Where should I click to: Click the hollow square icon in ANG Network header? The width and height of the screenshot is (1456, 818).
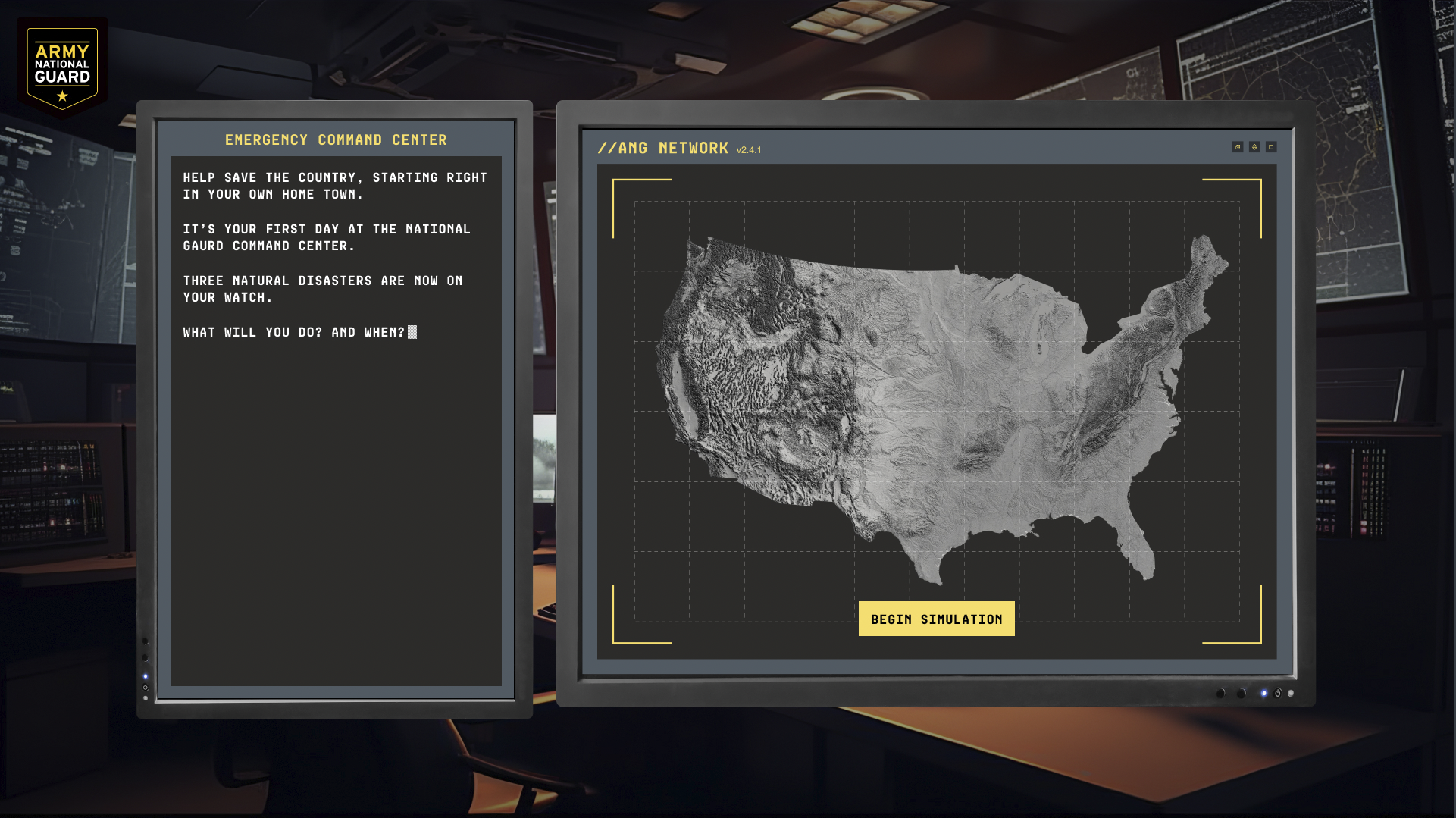click(x=1271, y=147)
